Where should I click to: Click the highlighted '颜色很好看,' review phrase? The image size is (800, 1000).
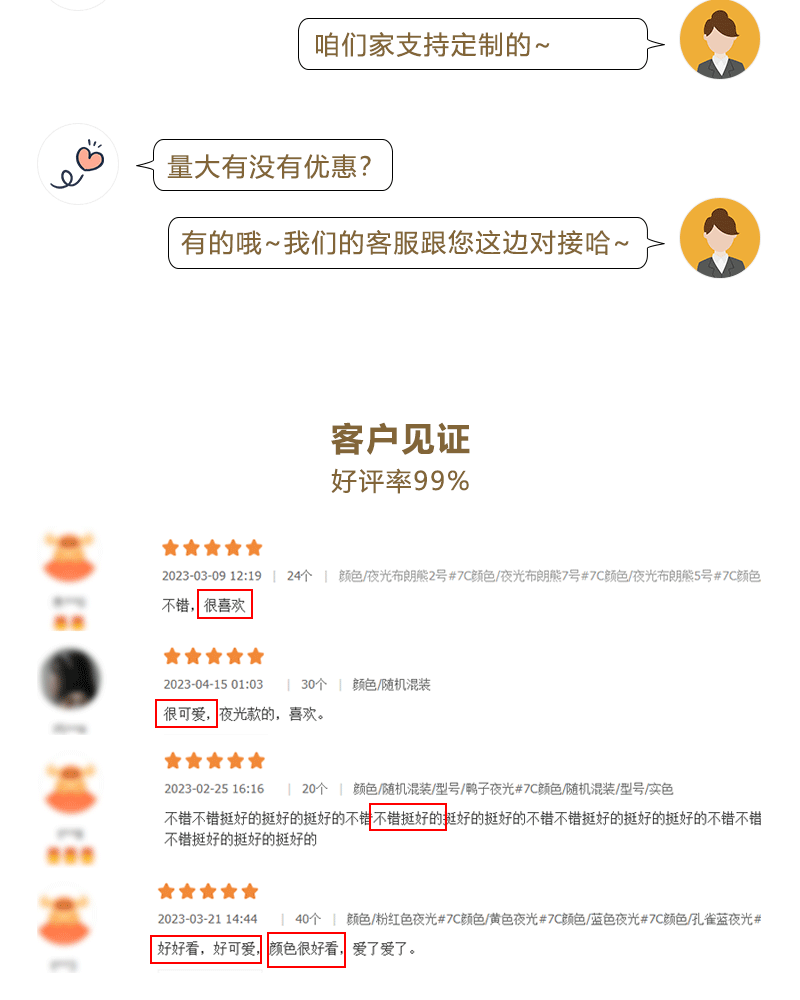306,949
